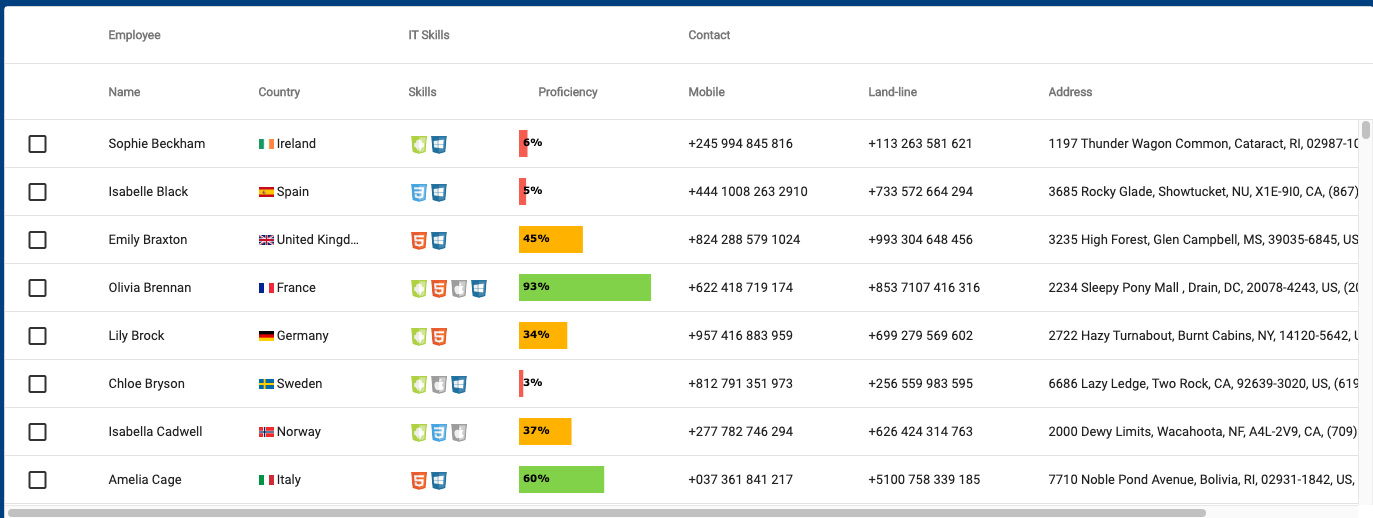Image resolution: width=1373 pixels, height=518 pixels.
Task: Select the checkbox for Sophie Beckham
Action: point(37,144)
